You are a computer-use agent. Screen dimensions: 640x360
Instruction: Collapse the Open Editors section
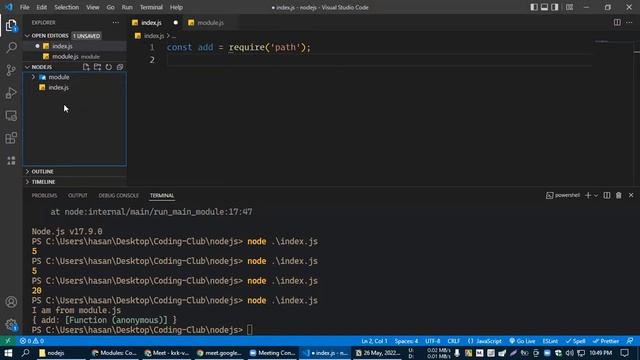coord(27,36)
